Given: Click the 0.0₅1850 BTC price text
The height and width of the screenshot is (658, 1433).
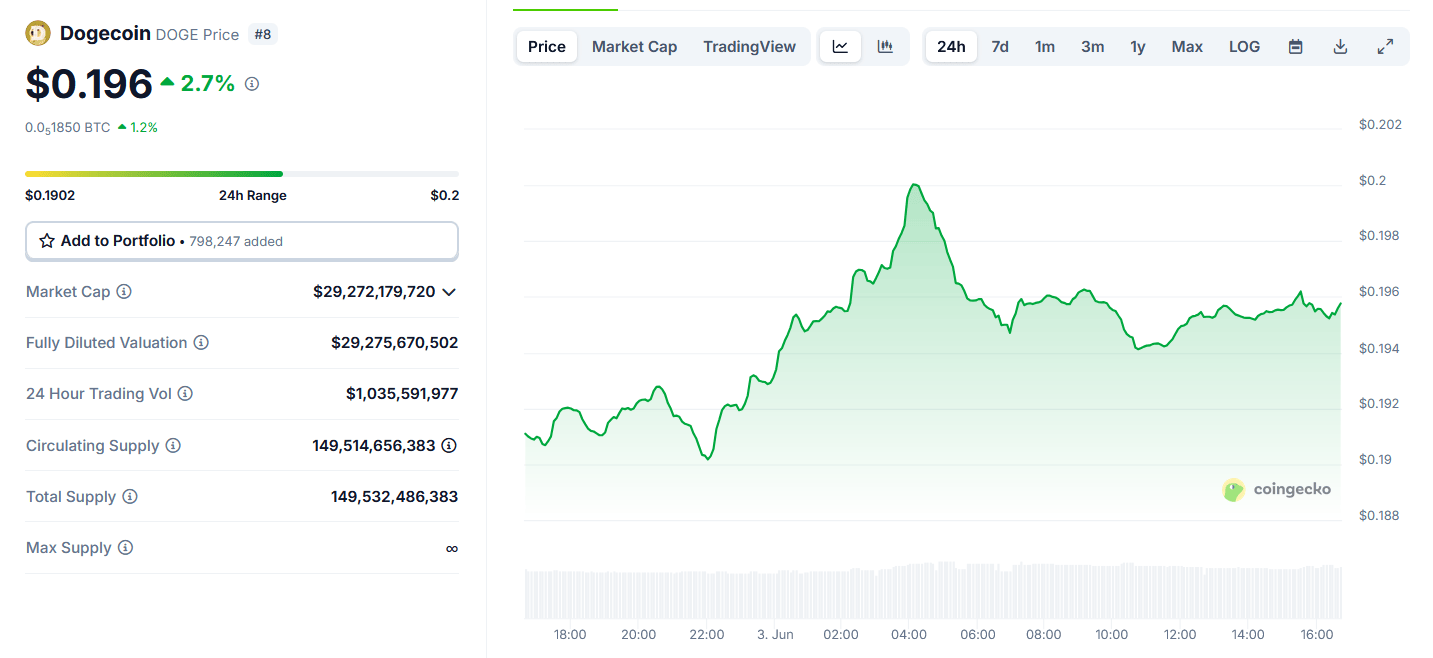Looking at the screenshot, I should [68, 128].
